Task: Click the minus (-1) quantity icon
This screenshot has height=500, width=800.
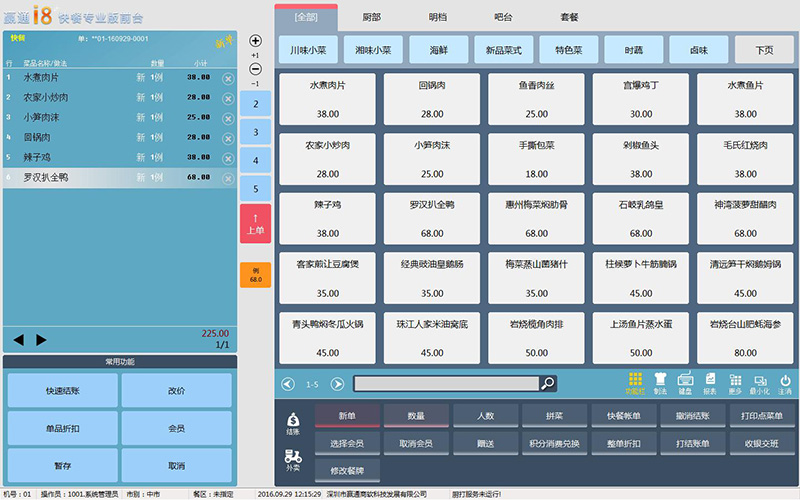Action: pos(255,69)
